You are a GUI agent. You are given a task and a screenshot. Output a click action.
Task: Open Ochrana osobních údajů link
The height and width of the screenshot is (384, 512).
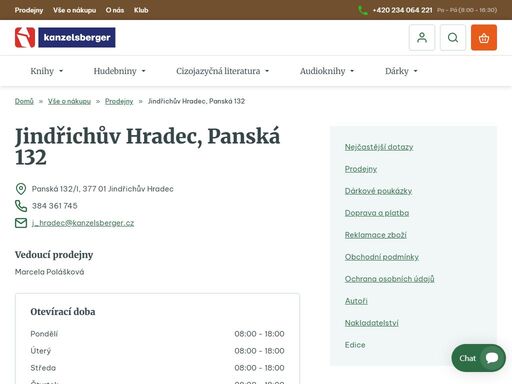389,279
